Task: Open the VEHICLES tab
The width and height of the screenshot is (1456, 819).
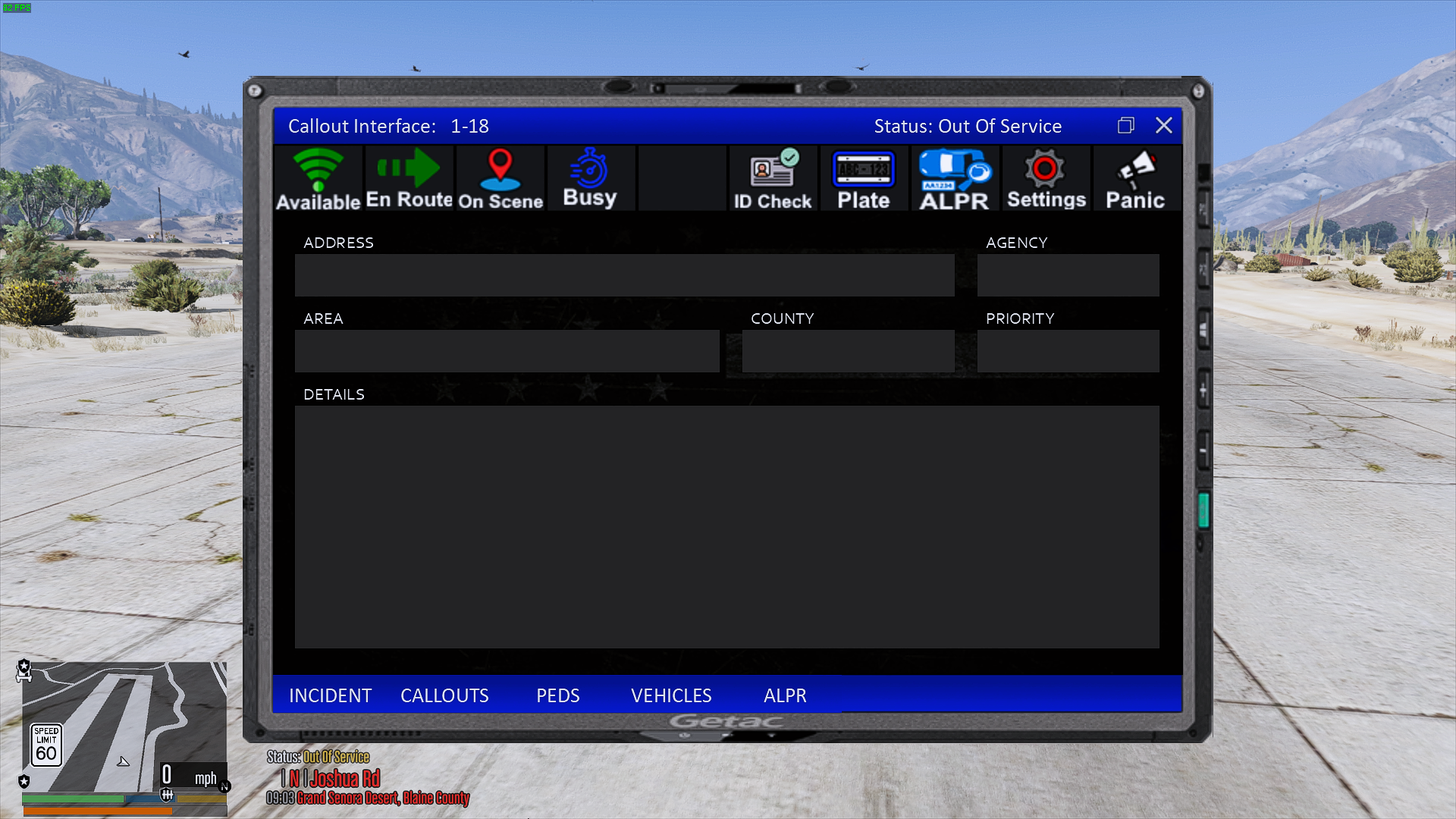Action: click(671, 695)
